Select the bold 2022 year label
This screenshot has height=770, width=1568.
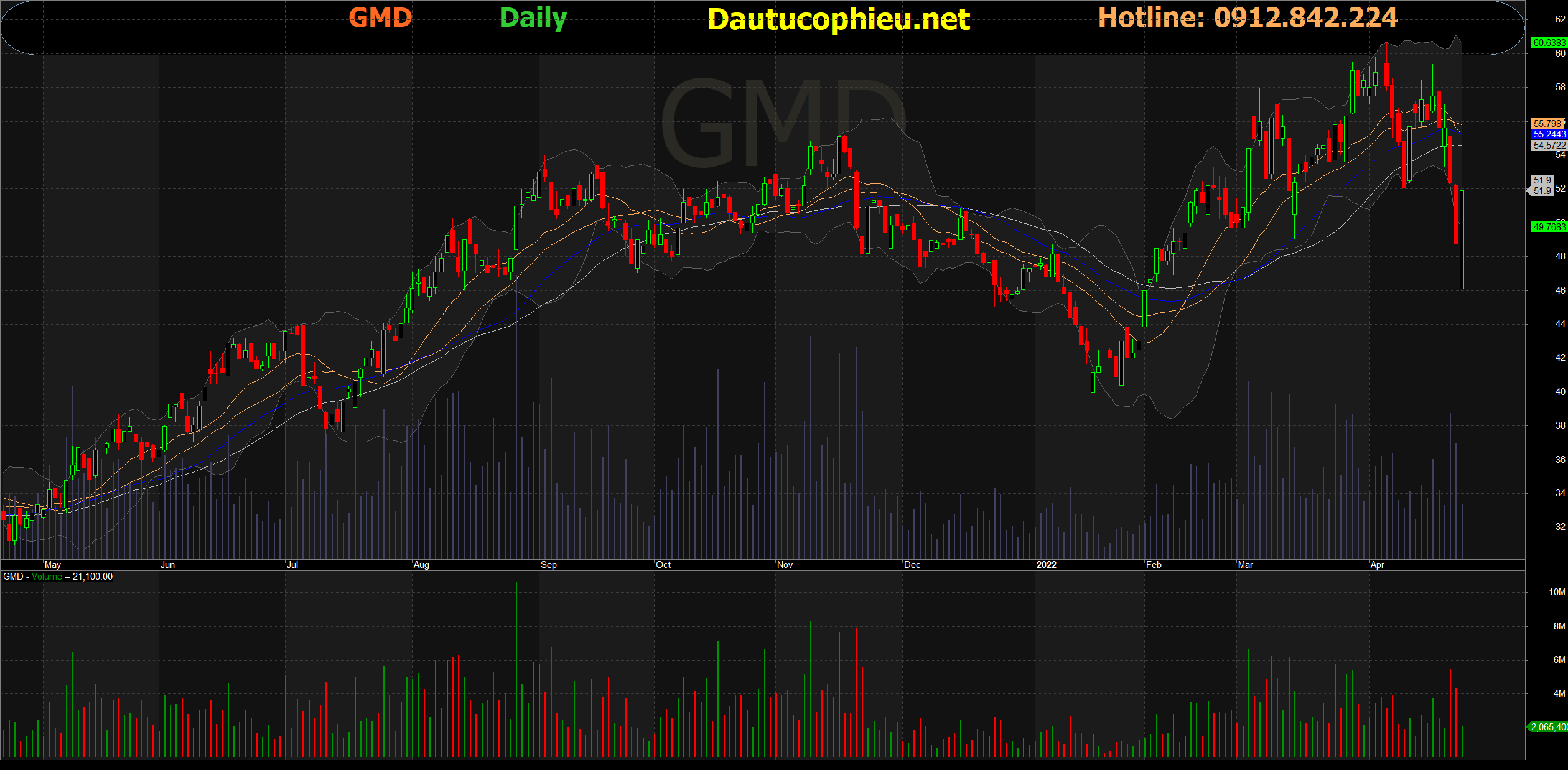(1047, 565)
